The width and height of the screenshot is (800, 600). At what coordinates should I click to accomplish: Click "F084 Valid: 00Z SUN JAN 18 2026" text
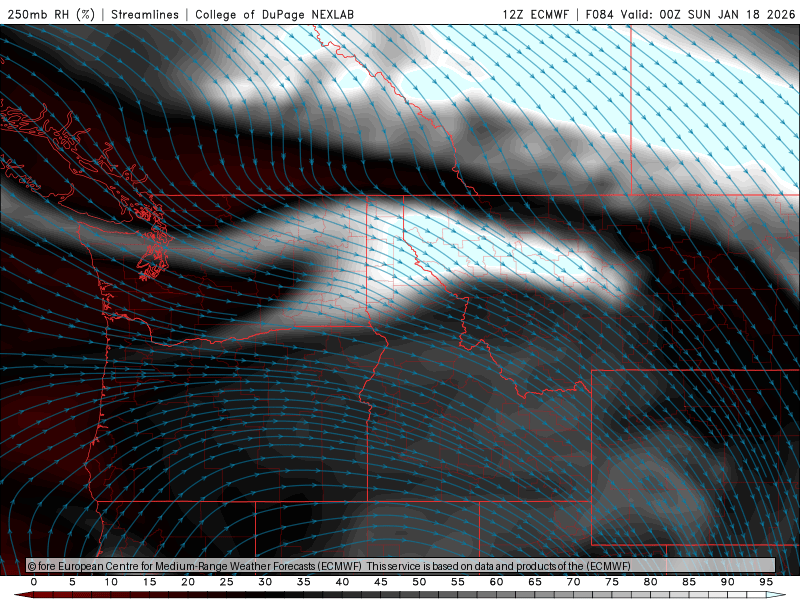click(690, 14)
